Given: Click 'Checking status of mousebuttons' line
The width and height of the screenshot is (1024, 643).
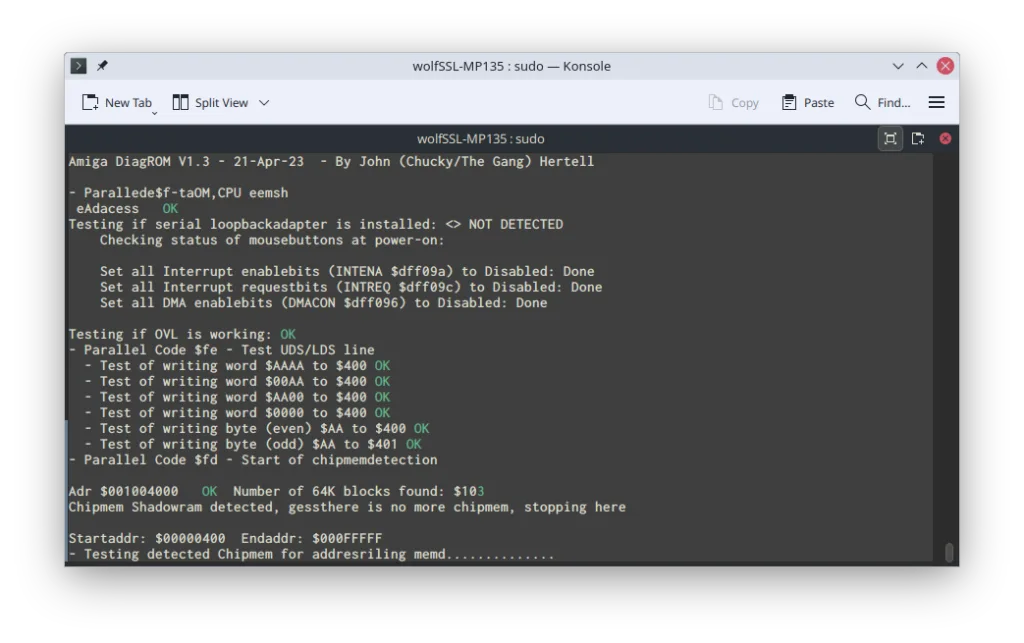Looking at the screenshot, I should coord(272,240).
